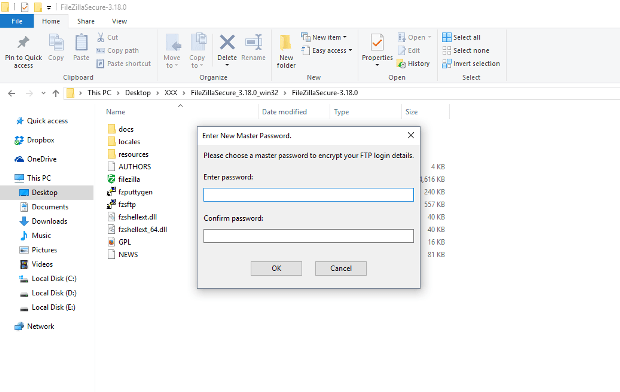The image size is (620, 392).
Task: Open the Move to menu
Action: (172, 51)
